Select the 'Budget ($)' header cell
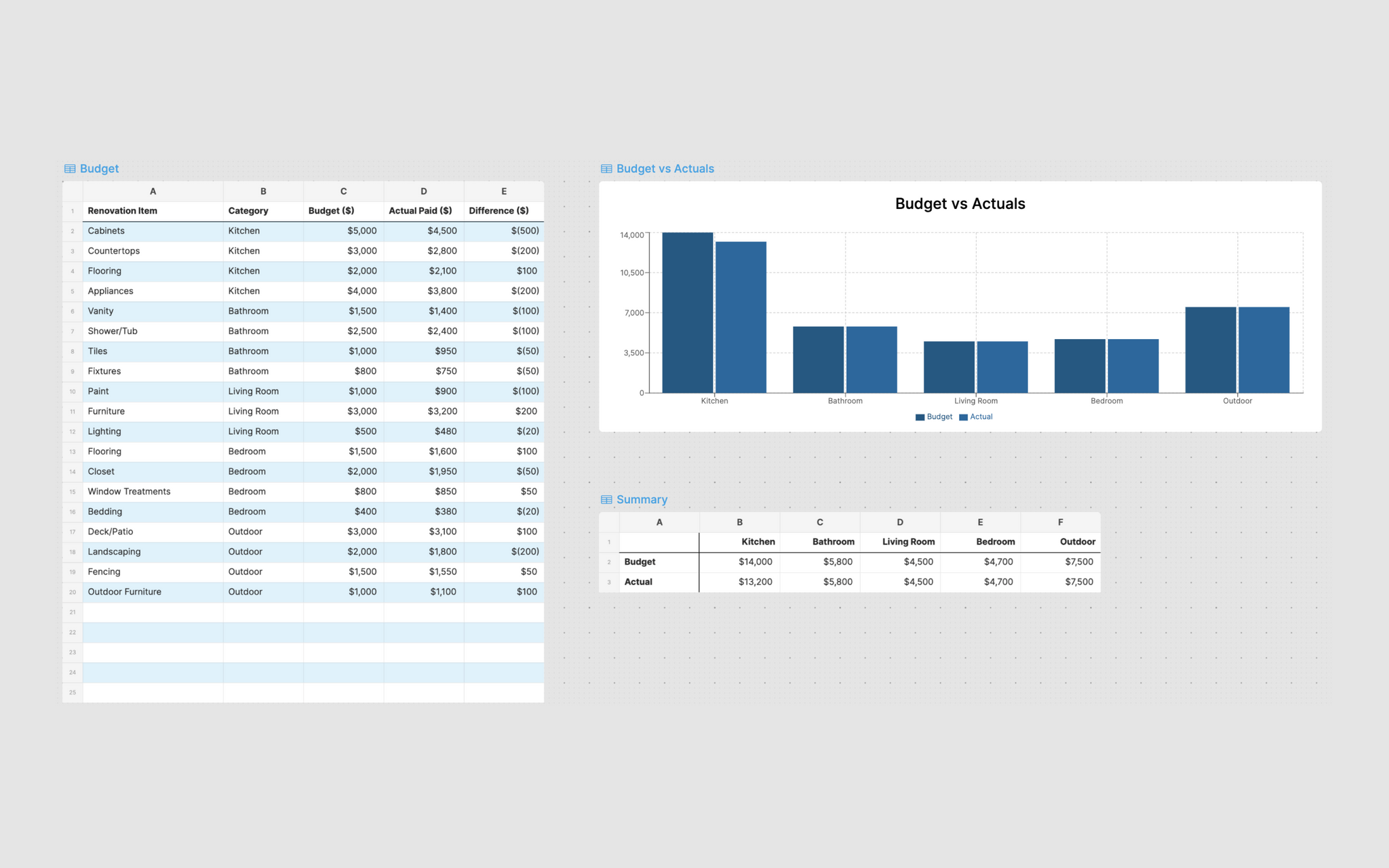Screen dimensions: 1389x868 (x=343, y=211)
